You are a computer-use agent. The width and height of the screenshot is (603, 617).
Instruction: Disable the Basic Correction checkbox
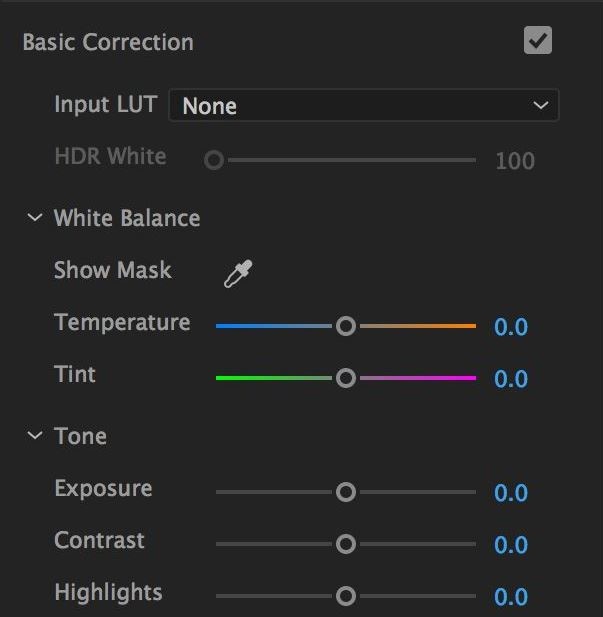point(538,40)
